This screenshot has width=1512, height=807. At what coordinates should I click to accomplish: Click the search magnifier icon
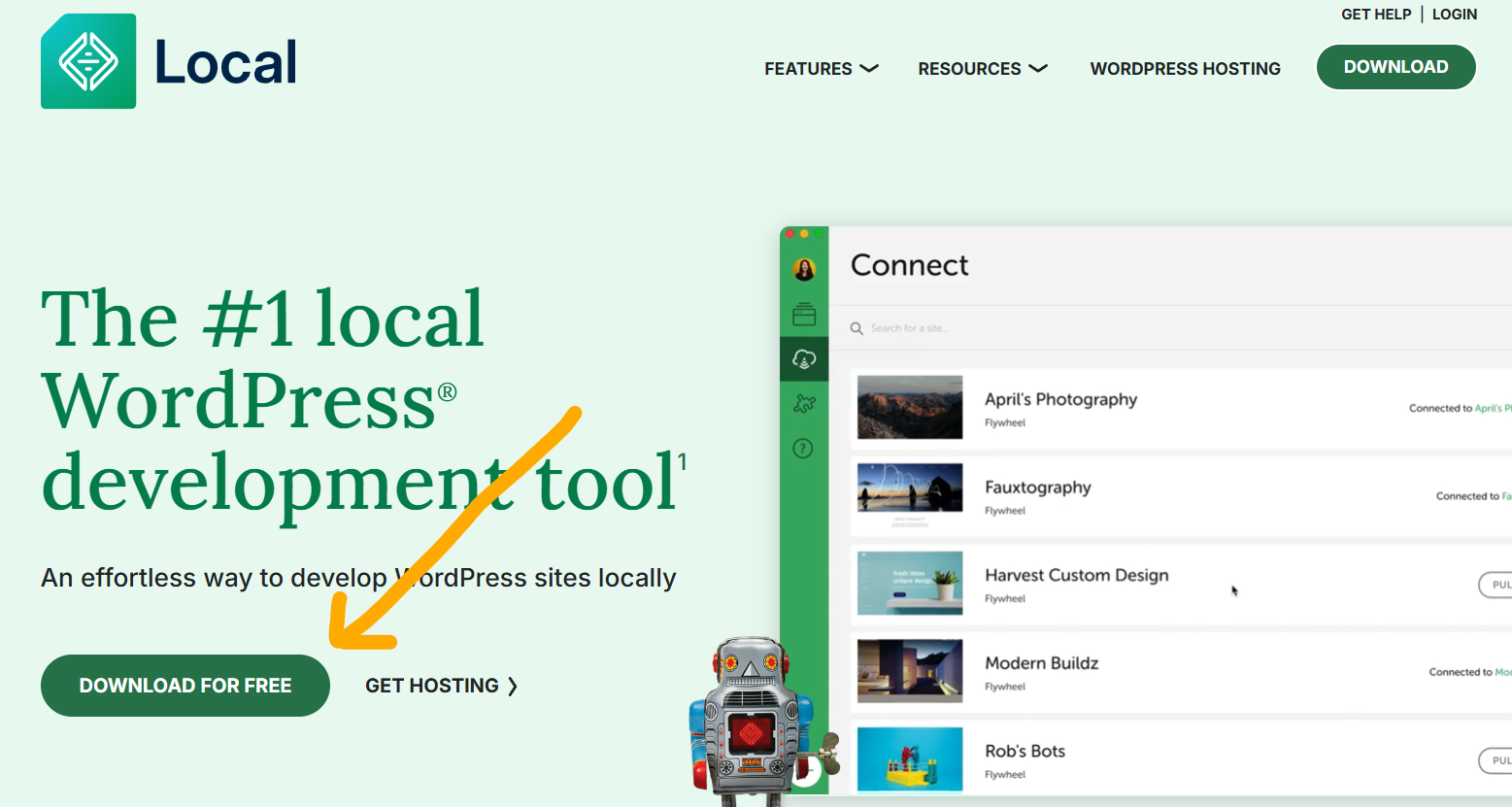pos(857,327)
